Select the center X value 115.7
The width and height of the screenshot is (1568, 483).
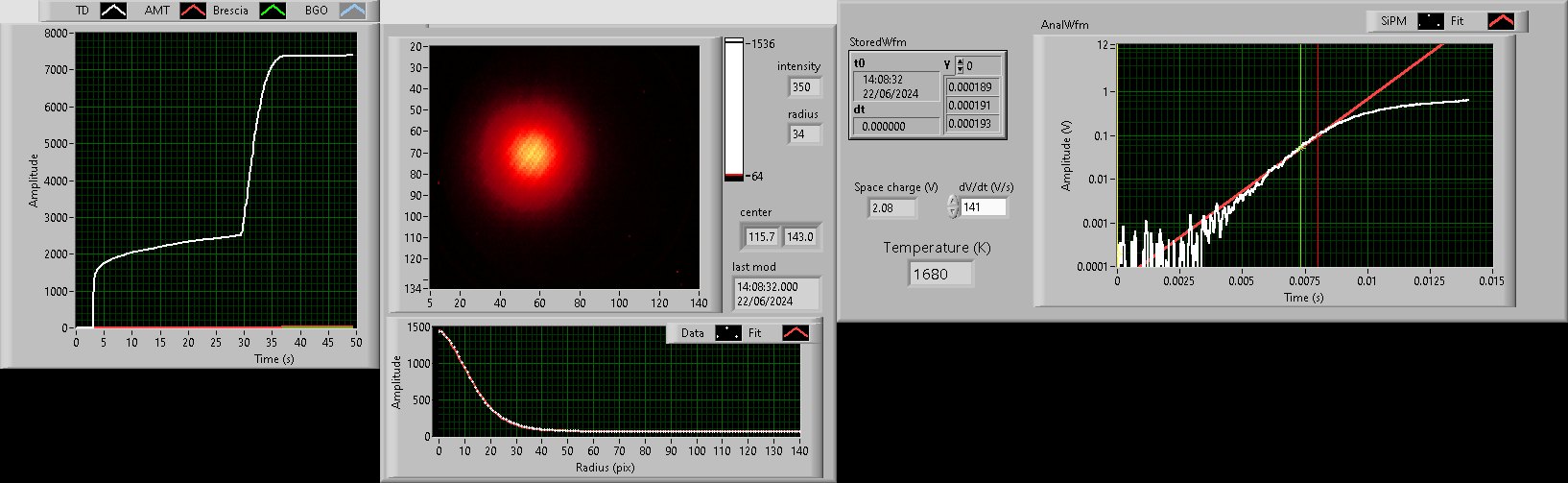pos(761,236)
